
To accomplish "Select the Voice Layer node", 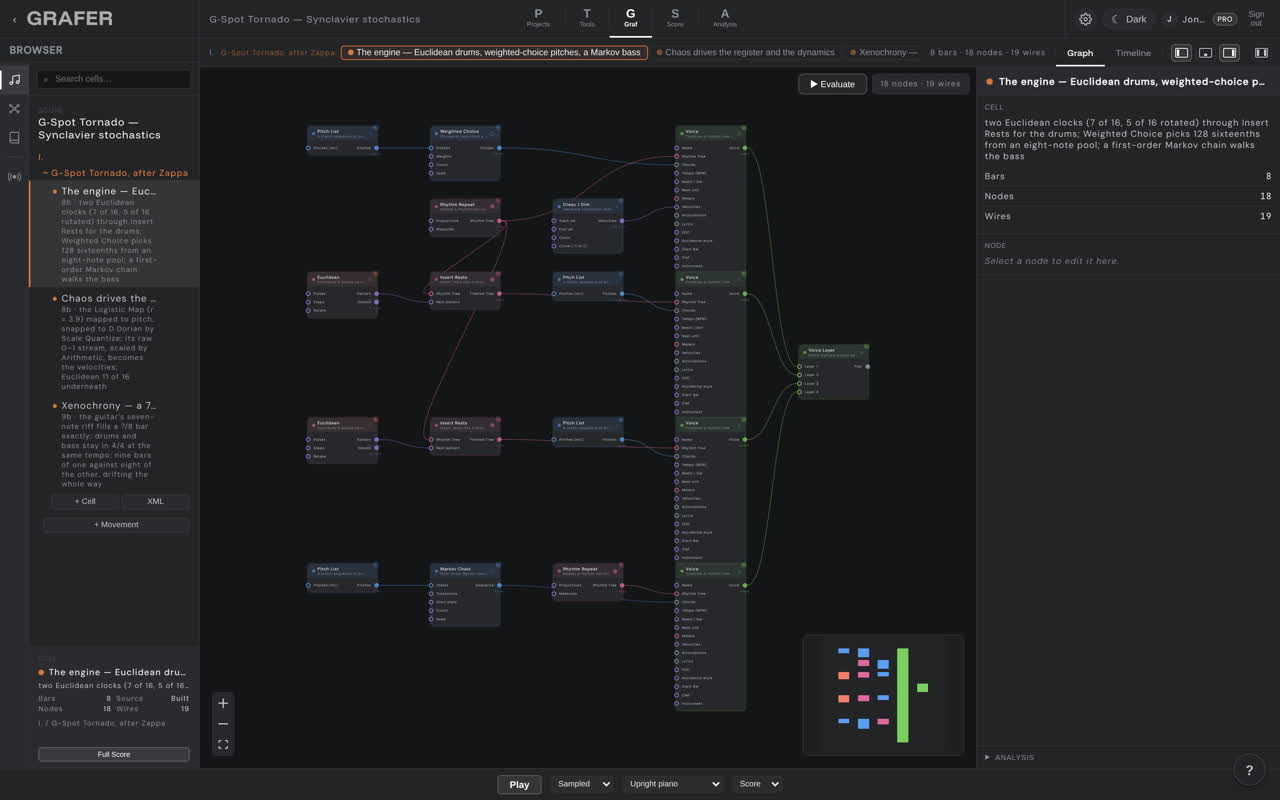I will (834, 371).
